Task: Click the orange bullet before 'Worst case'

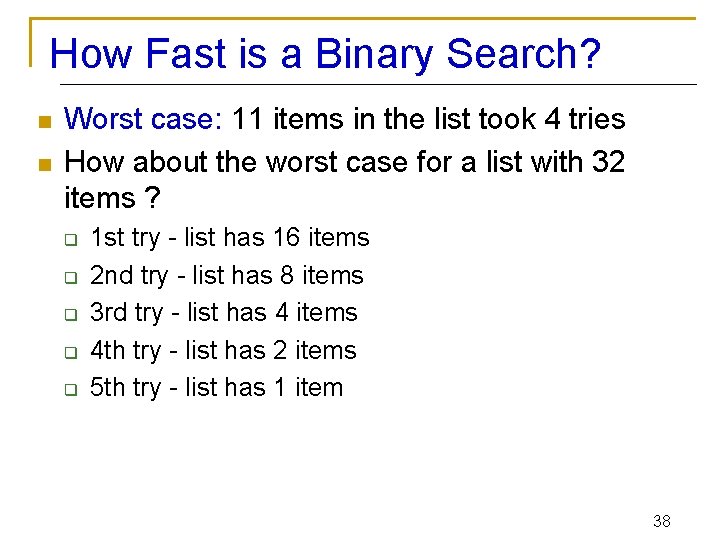Action: click(45, 122)
